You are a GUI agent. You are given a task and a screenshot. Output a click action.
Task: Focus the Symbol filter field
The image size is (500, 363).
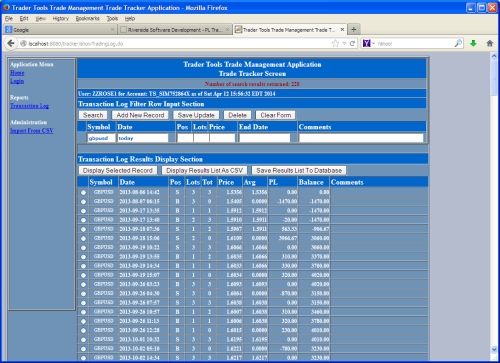[x=101, y=138]
